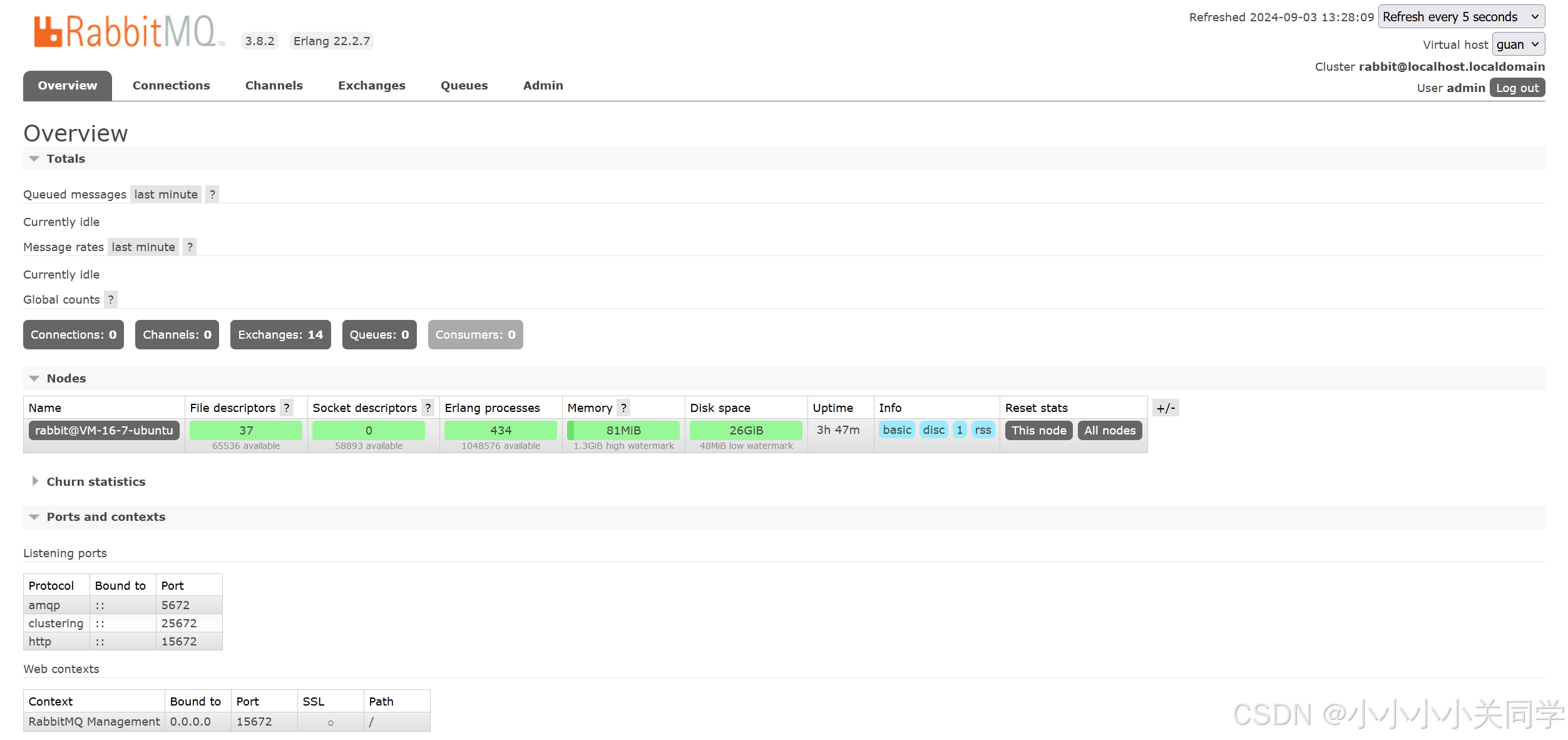Screen dimensions: 1568x740
Task: Click the 0.0.0.0 bound address
Action: pyautogui.click(x=190, y=722)
